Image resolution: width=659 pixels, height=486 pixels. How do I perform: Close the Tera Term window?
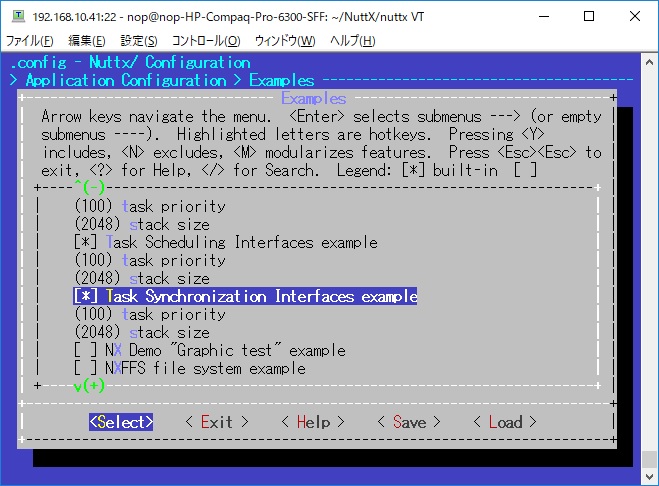(635, 16)
